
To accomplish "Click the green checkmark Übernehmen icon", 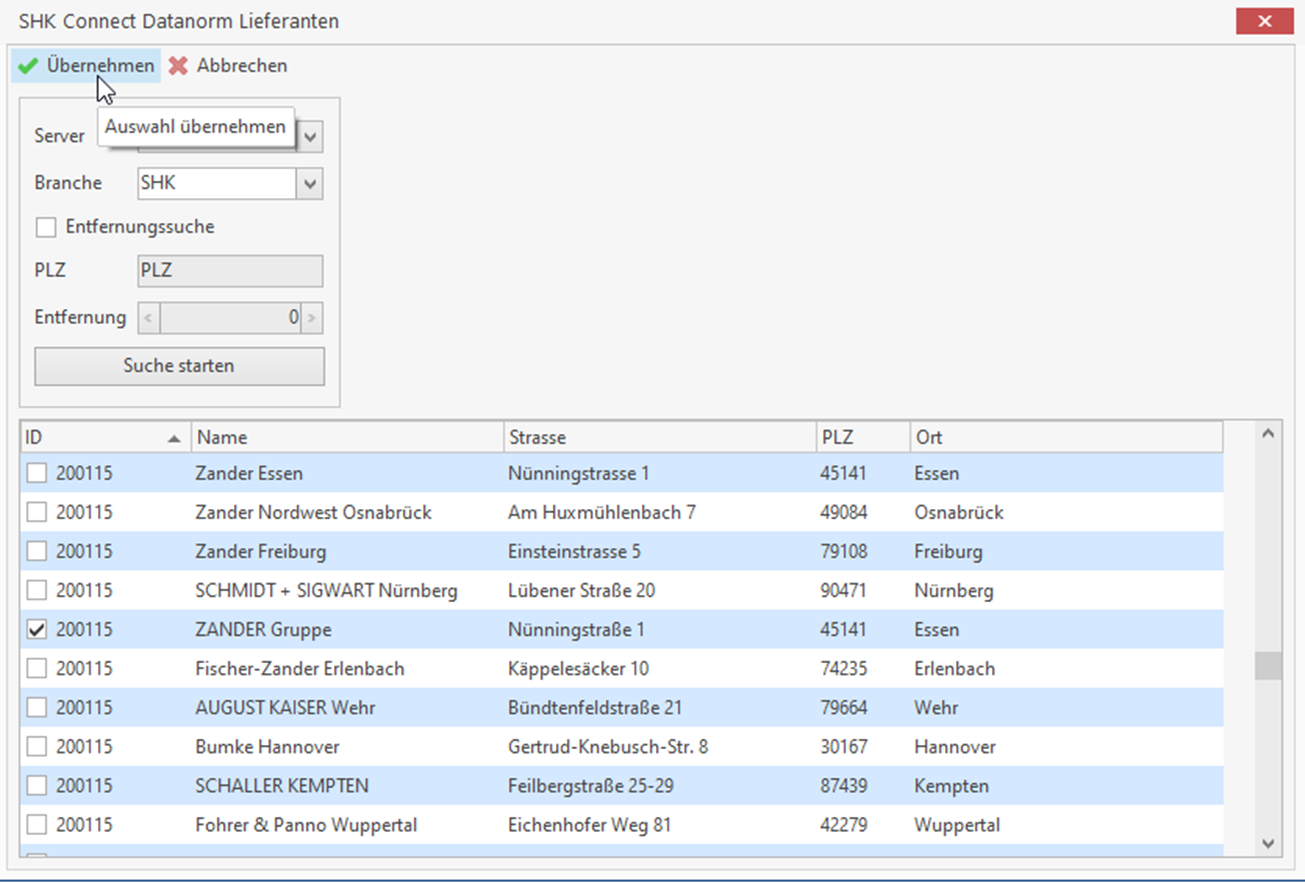I will [x=28, y=66].
